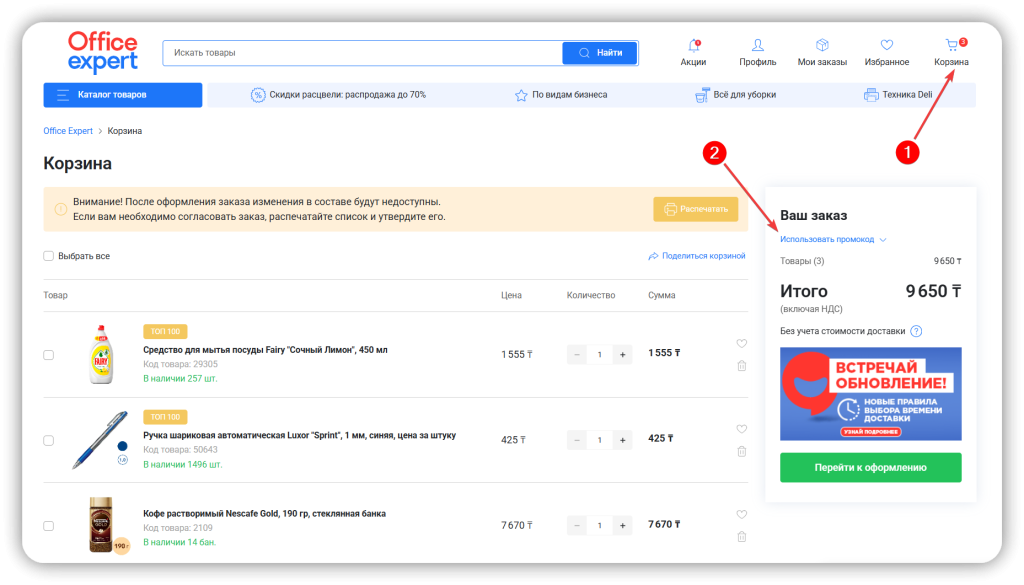
Task: Click the Fairy quantity input field
Action: pos(600,355)
